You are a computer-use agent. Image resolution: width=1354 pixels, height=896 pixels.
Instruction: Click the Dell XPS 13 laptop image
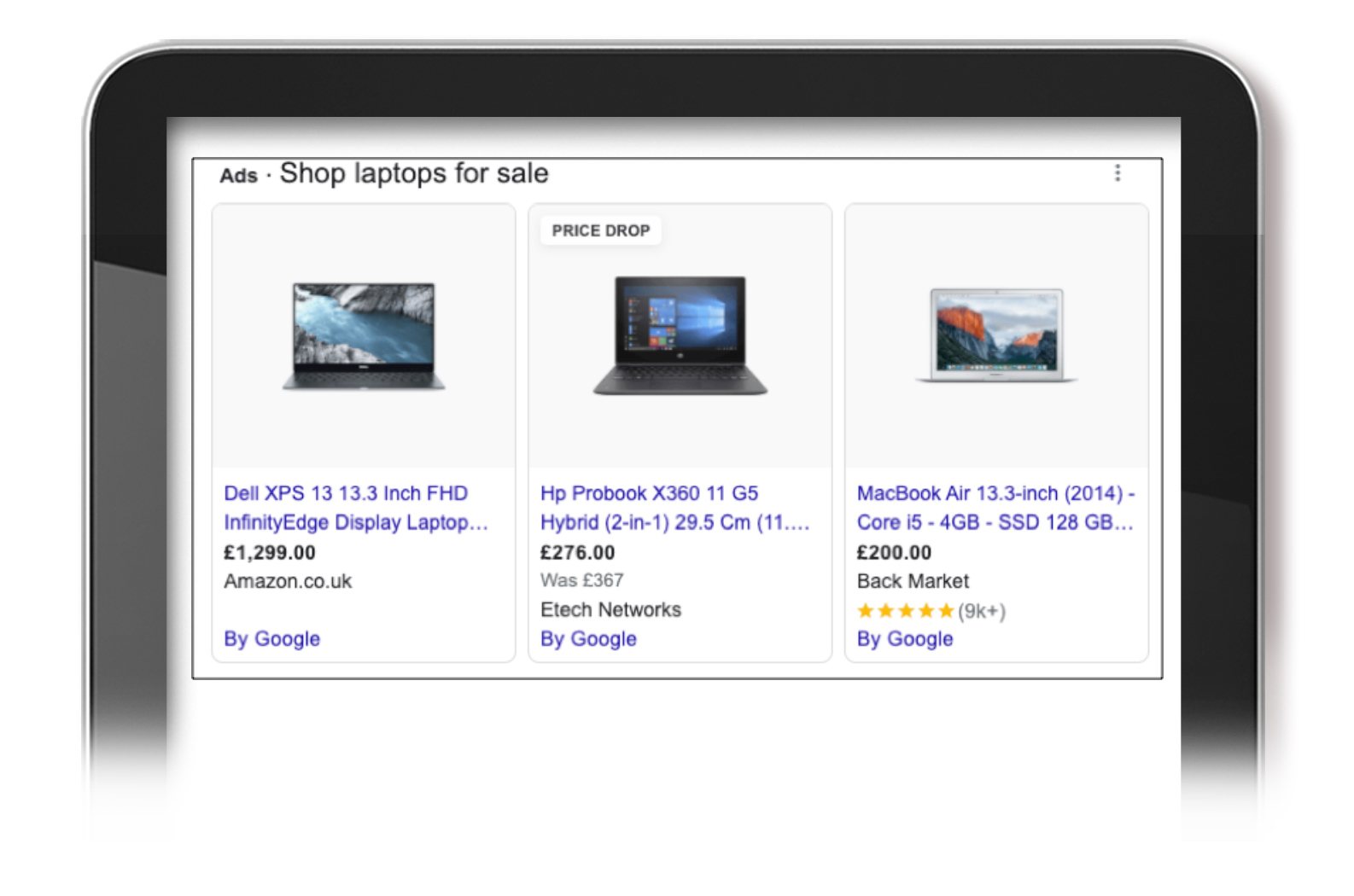tap(364, 336)
